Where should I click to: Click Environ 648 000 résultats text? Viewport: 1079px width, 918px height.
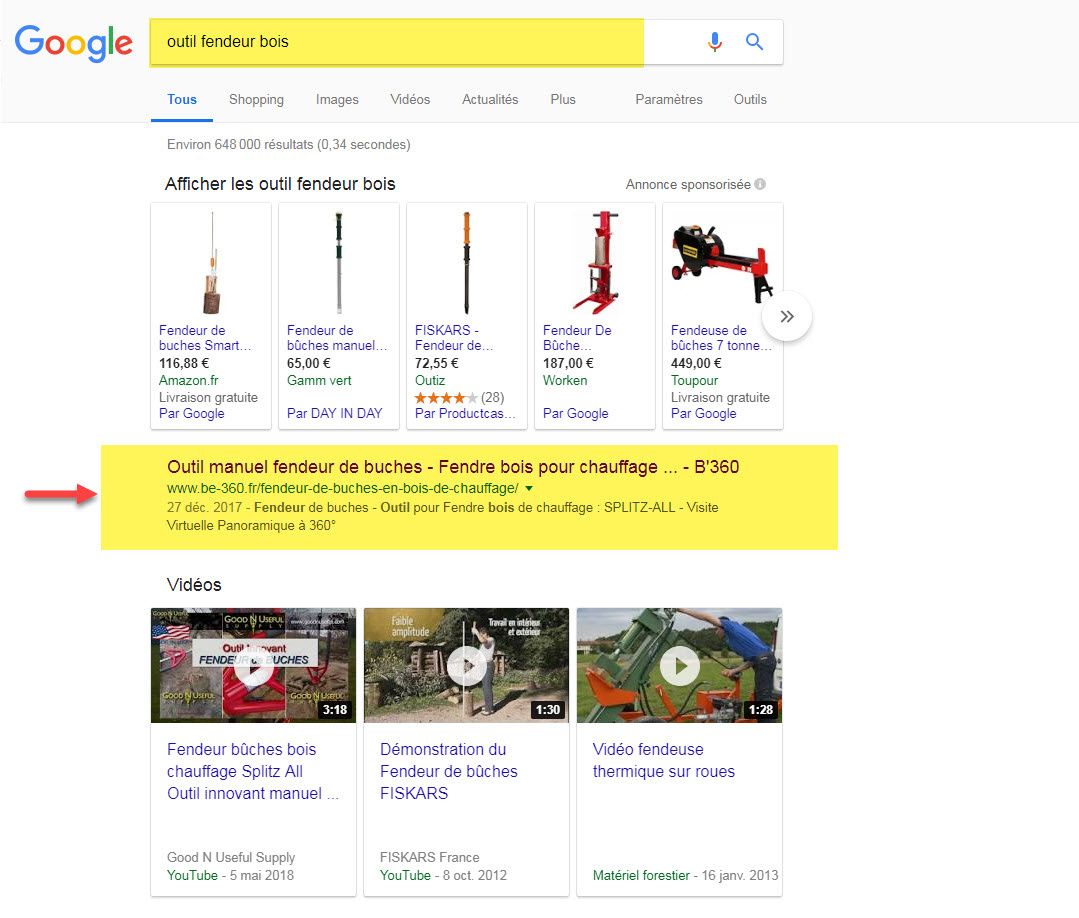(x=288, y=145)
